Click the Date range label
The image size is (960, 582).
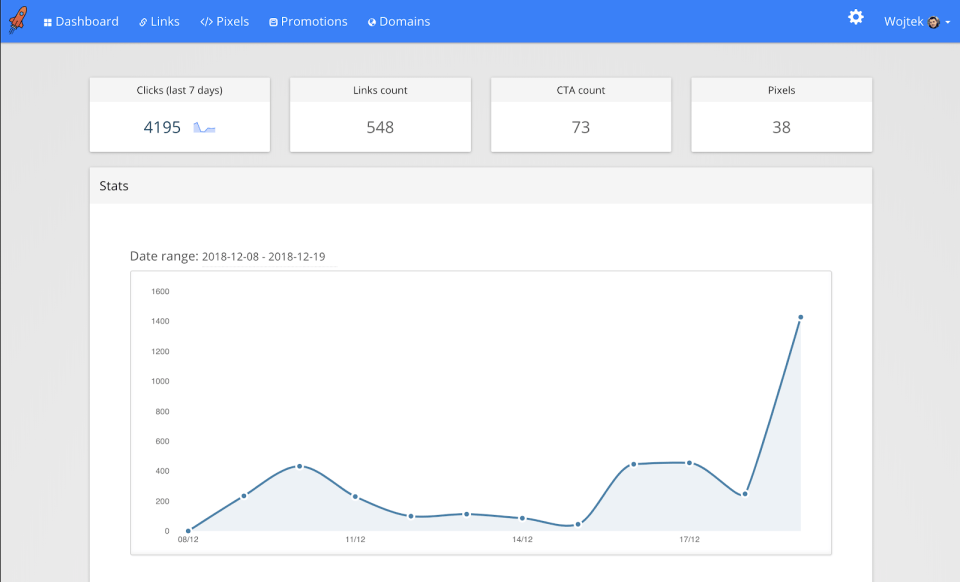[164, 256]
